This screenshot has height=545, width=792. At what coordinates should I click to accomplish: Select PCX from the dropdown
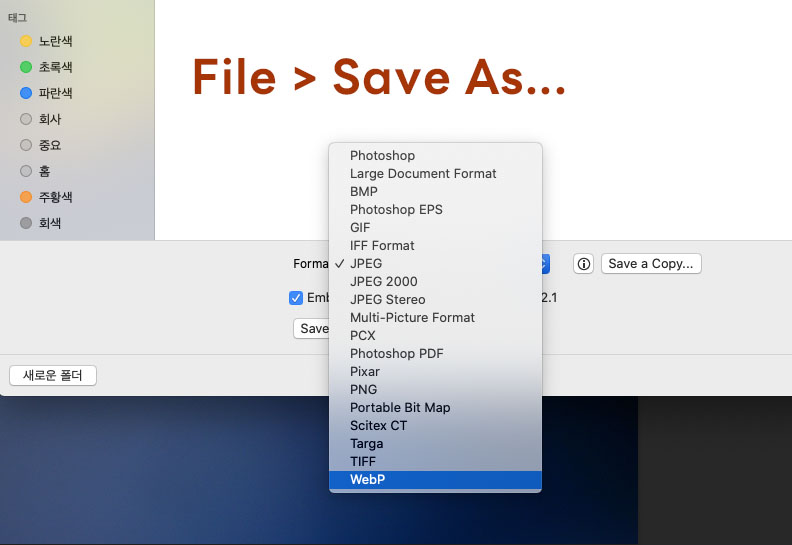click(435, 336)
